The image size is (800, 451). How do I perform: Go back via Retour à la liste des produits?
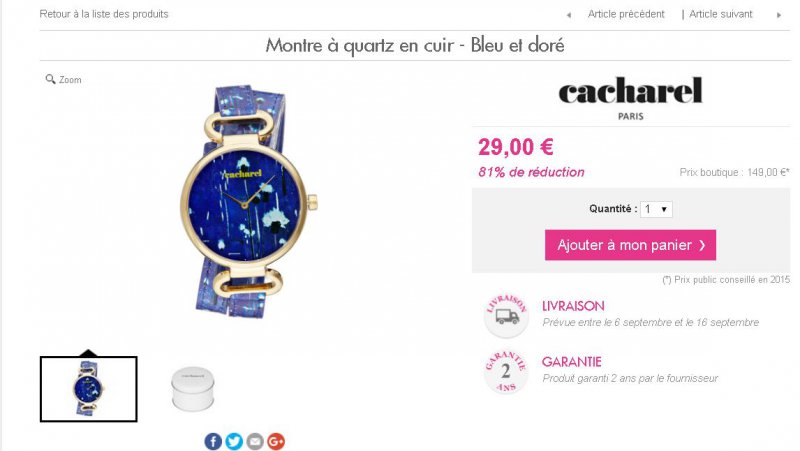104,14
